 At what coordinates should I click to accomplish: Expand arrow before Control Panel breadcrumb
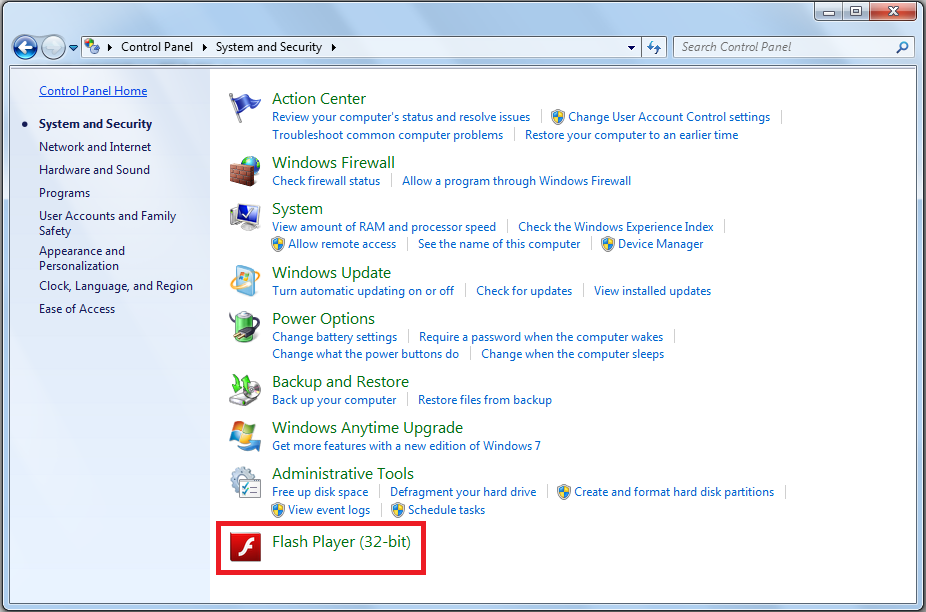click(110, 47)
